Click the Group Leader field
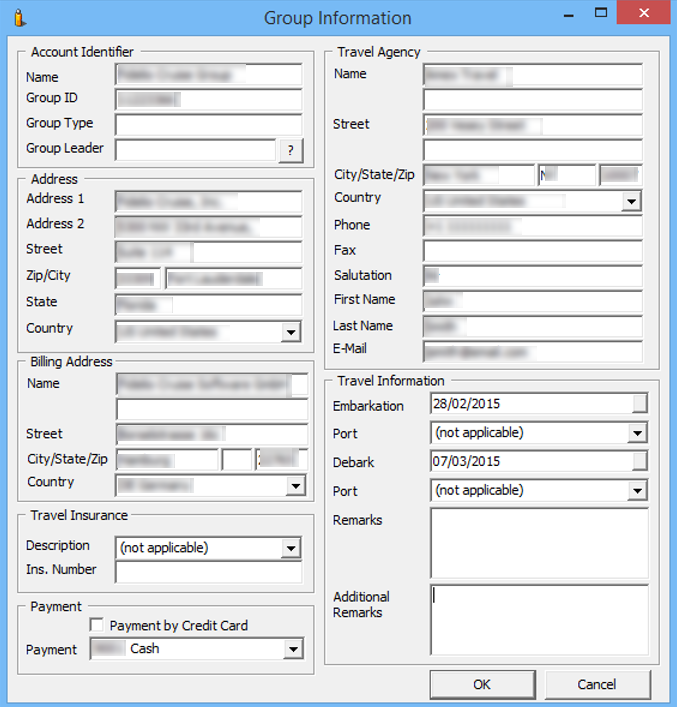Screen dimensions: 677x707 click(196, 150)
